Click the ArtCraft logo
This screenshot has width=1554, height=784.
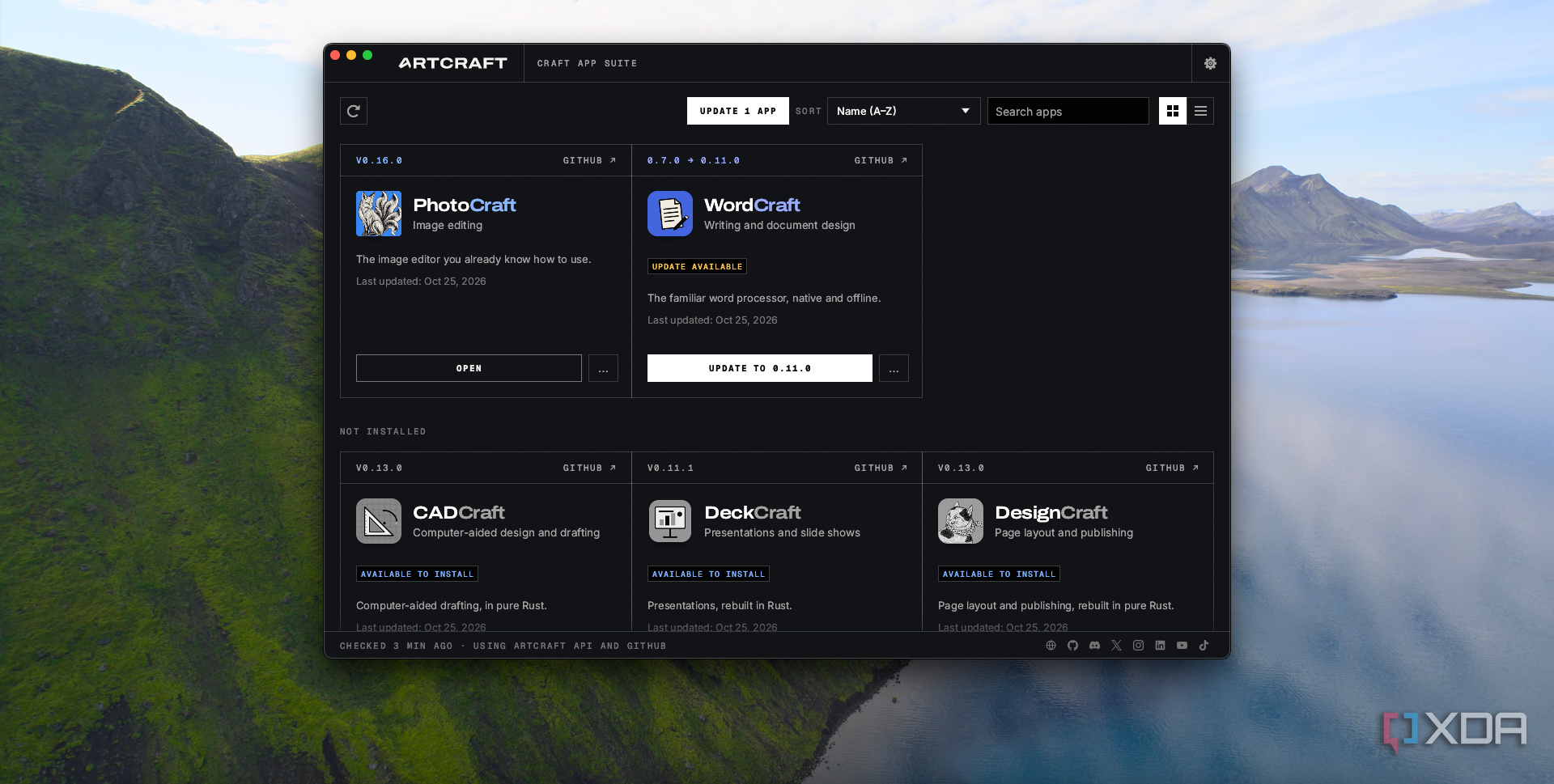[x=453, y=63]
